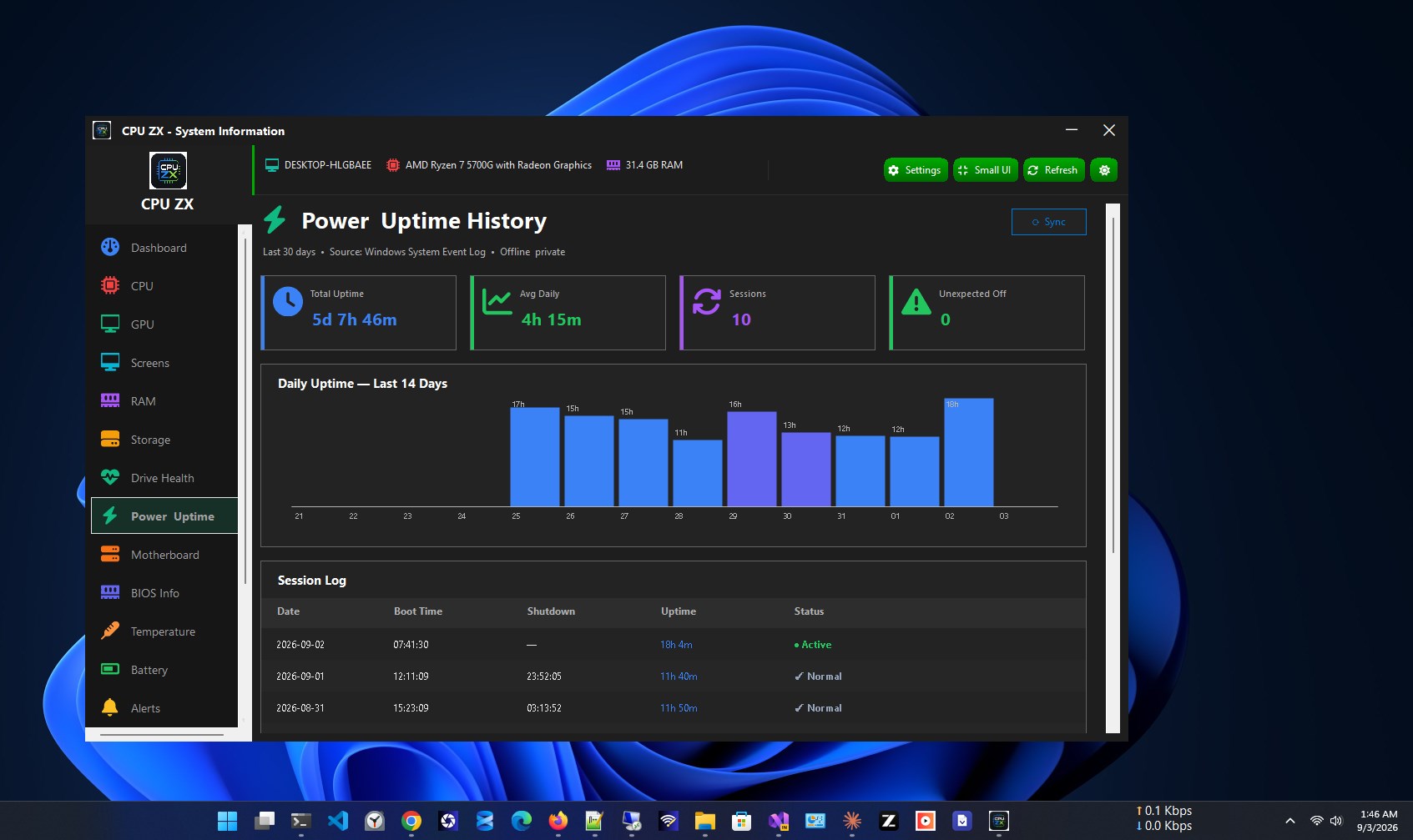Click shutdown time 03:13:52

[544, 708]
